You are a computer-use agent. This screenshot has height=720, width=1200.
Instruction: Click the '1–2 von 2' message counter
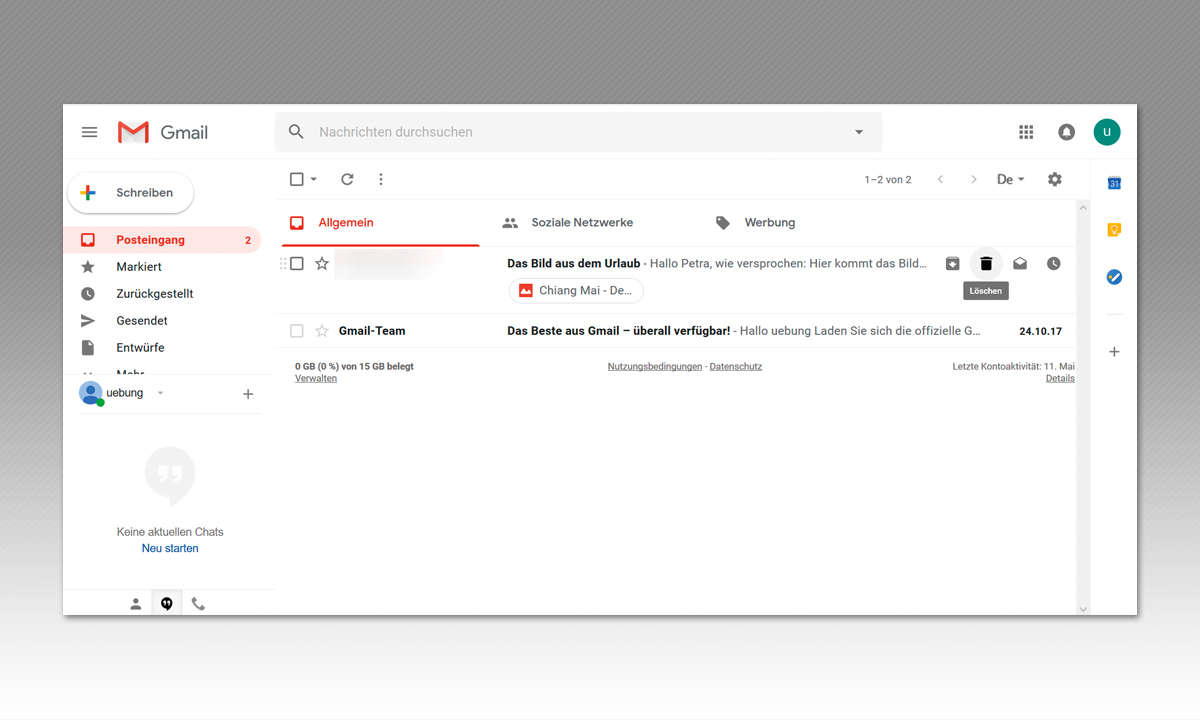coord(888,180)
